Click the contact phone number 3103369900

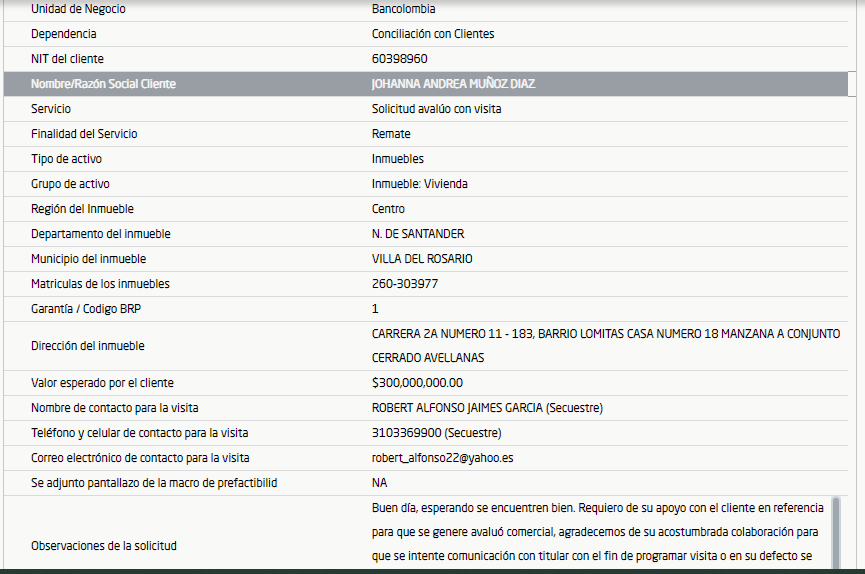436,433
